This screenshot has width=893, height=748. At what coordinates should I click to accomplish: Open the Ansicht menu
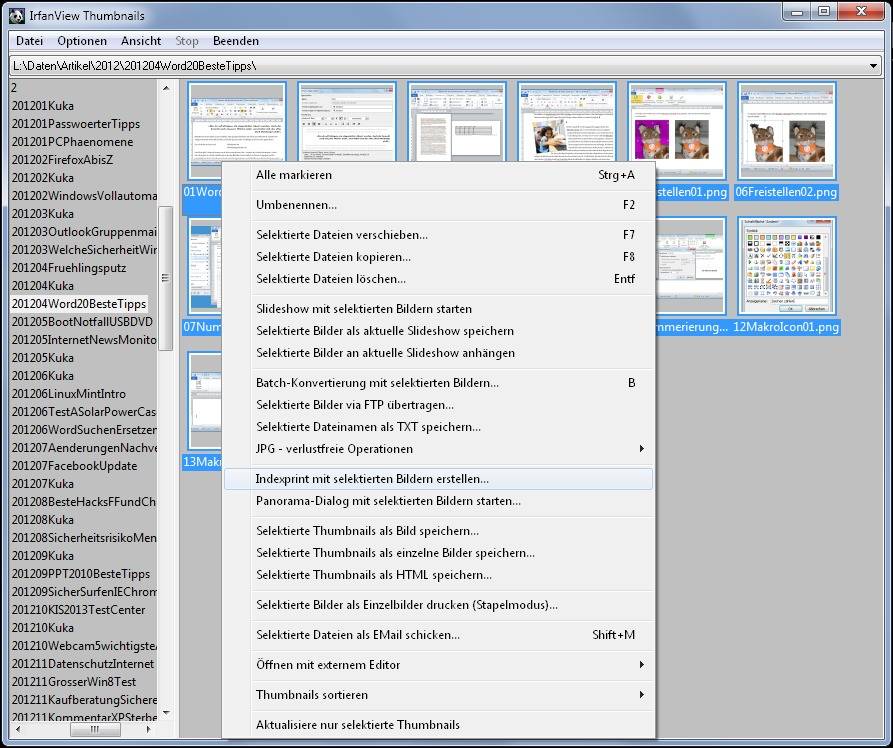(141, 41)
